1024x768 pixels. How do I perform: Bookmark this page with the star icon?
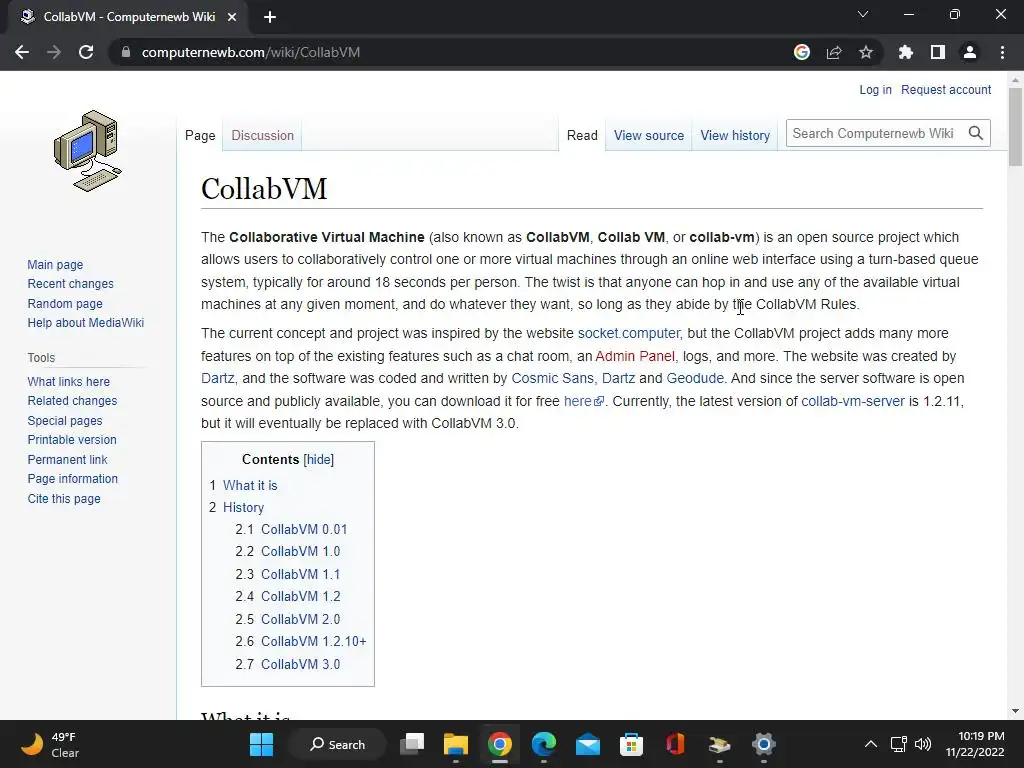coord(866,52)
